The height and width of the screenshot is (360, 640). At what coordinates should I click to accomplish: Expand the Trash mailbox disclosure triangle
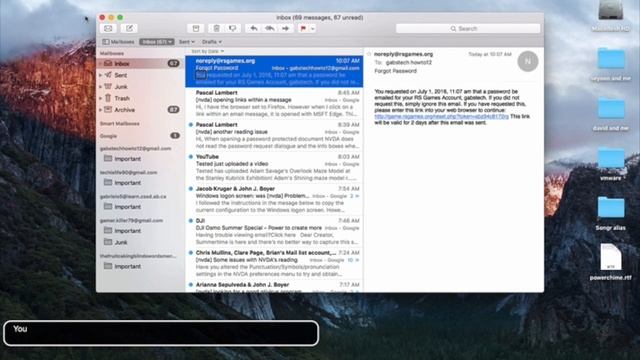coord(100,98)
